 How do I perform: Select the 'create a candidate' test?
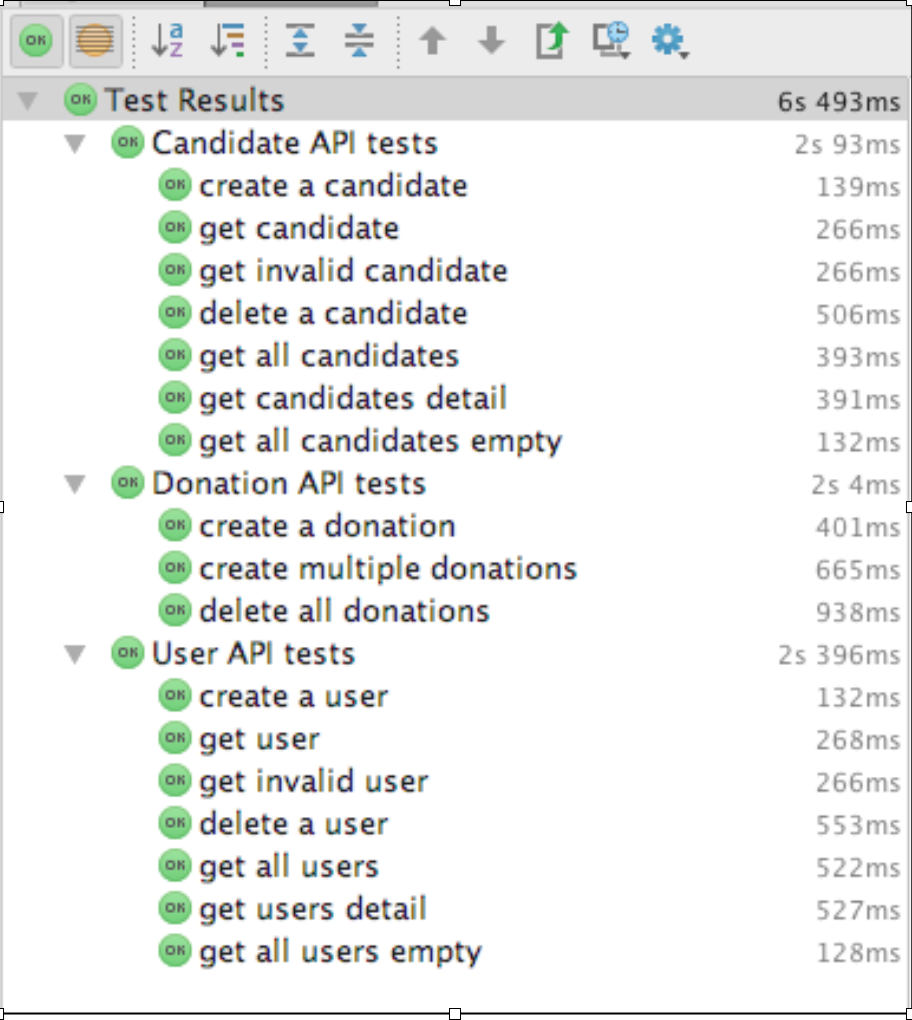pos(333,186)
